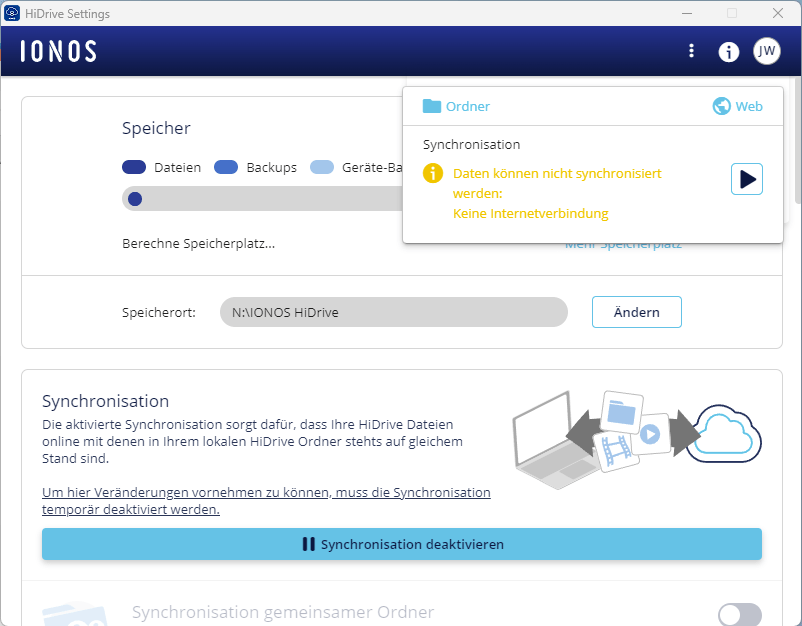Click the Speicherort path field
This screenshot has width=802, height=626.
tap(393, 312)
